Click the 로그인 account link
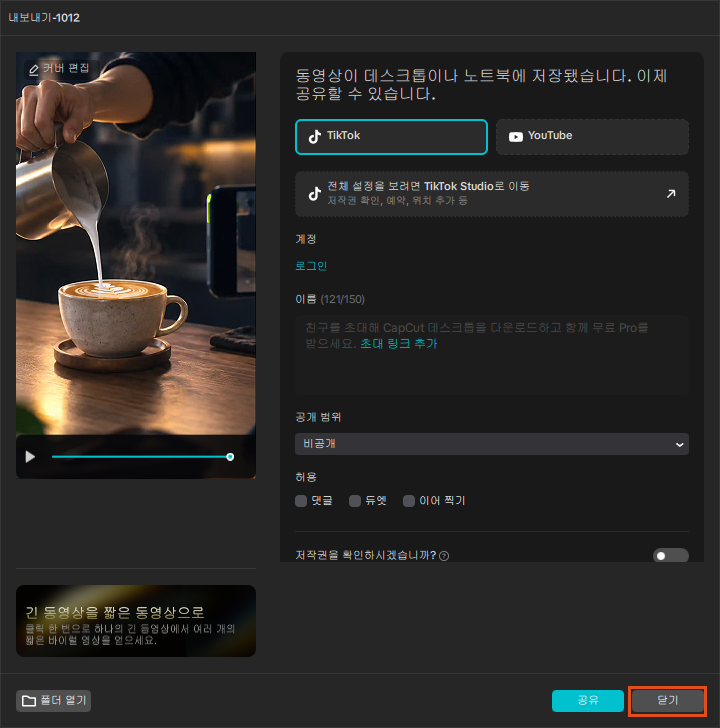Viewport: 720px width, 728px height. pyautogui.click(x=311, y=266)
